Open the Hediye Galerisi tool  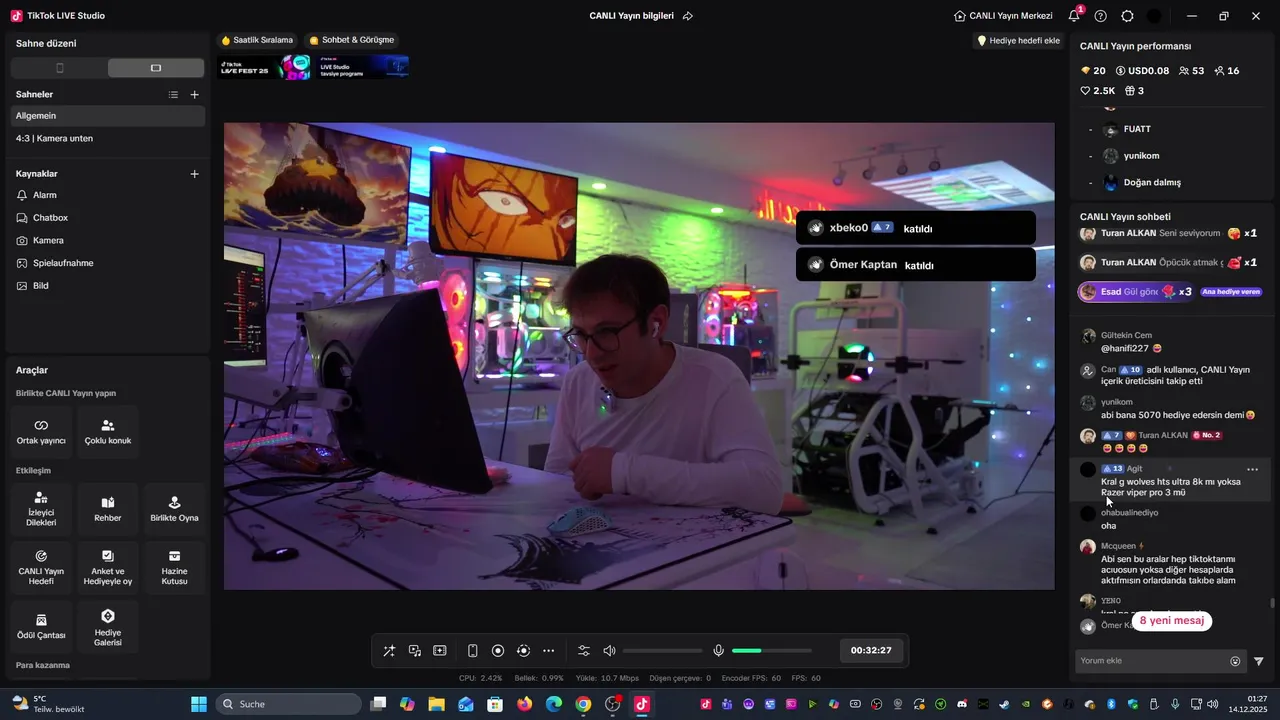click(108, 627)
